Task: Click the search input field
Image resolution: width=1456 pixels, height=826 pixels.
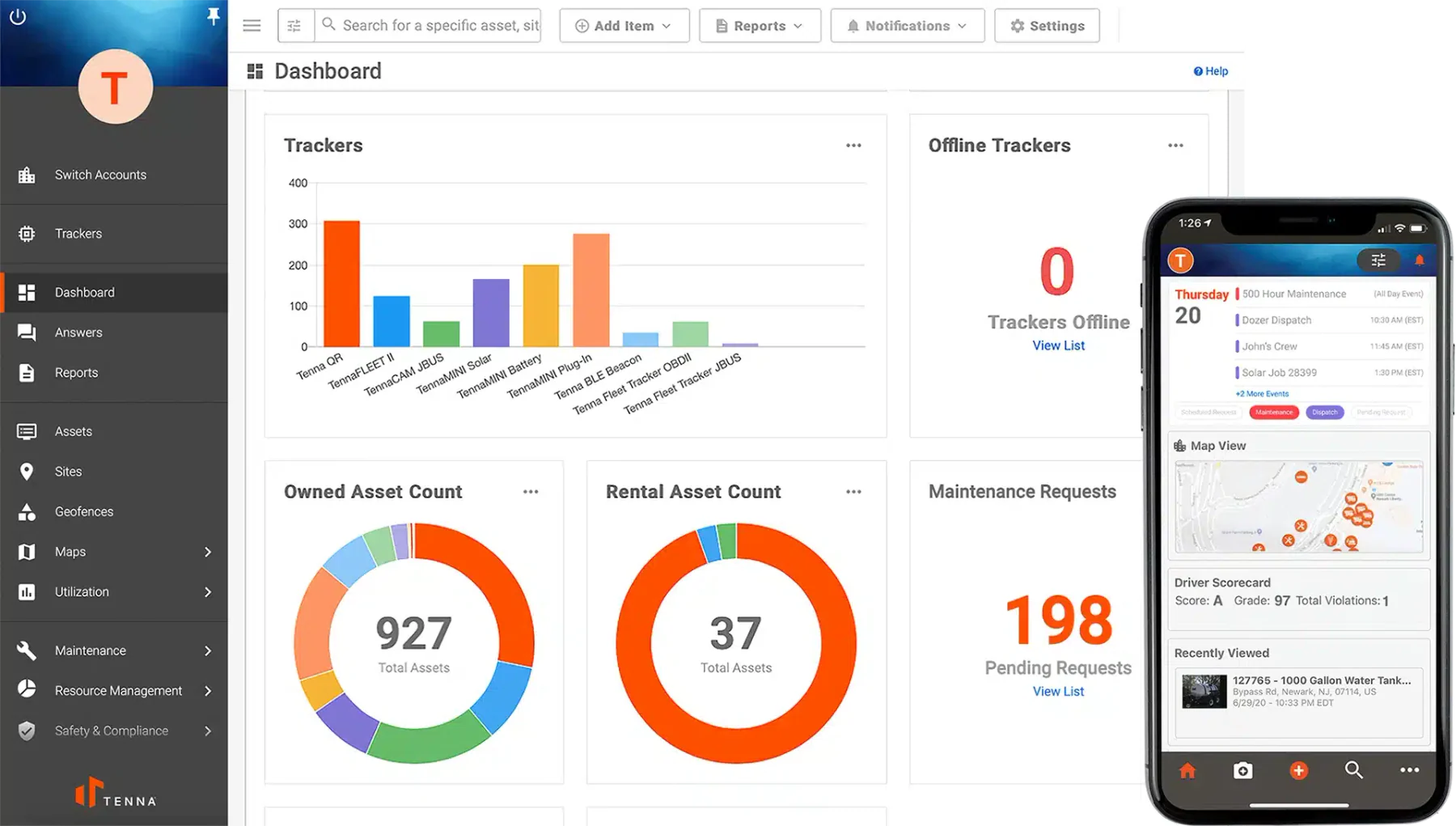Action: tap(429, 26)
